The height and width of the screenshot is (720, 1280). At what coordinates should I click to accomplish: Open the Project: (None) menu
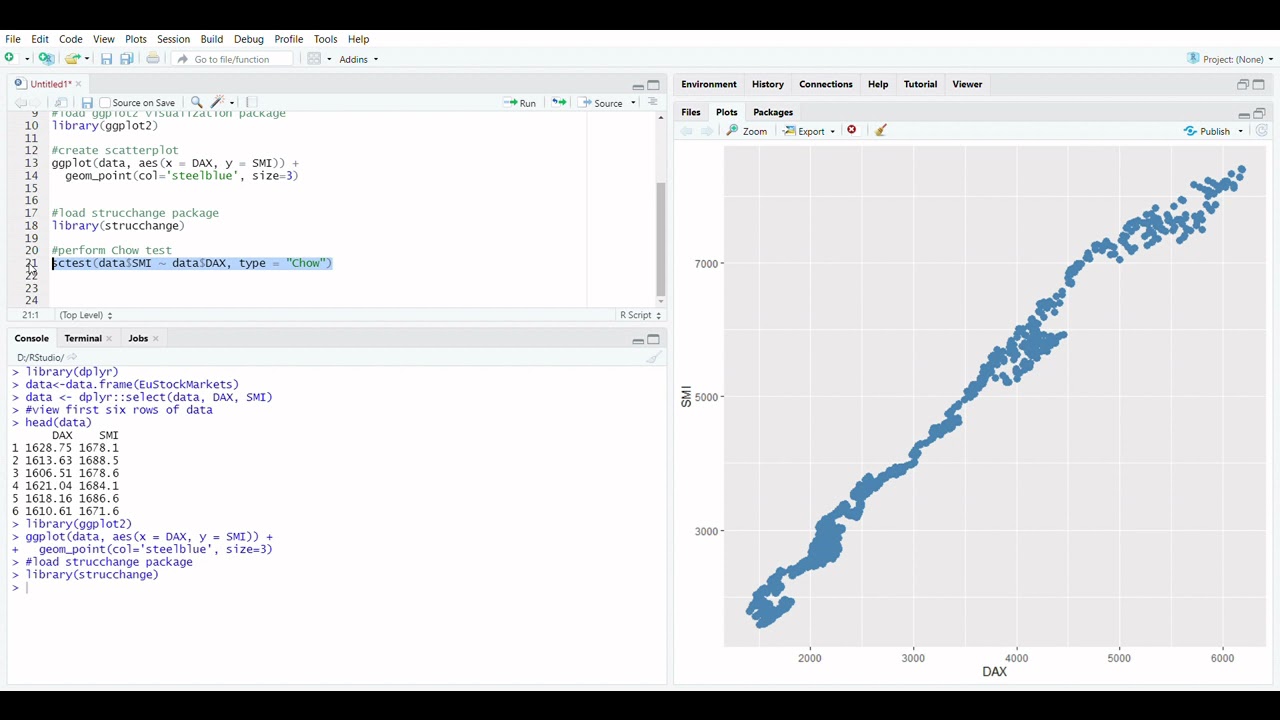click(x=1230, y=59)
